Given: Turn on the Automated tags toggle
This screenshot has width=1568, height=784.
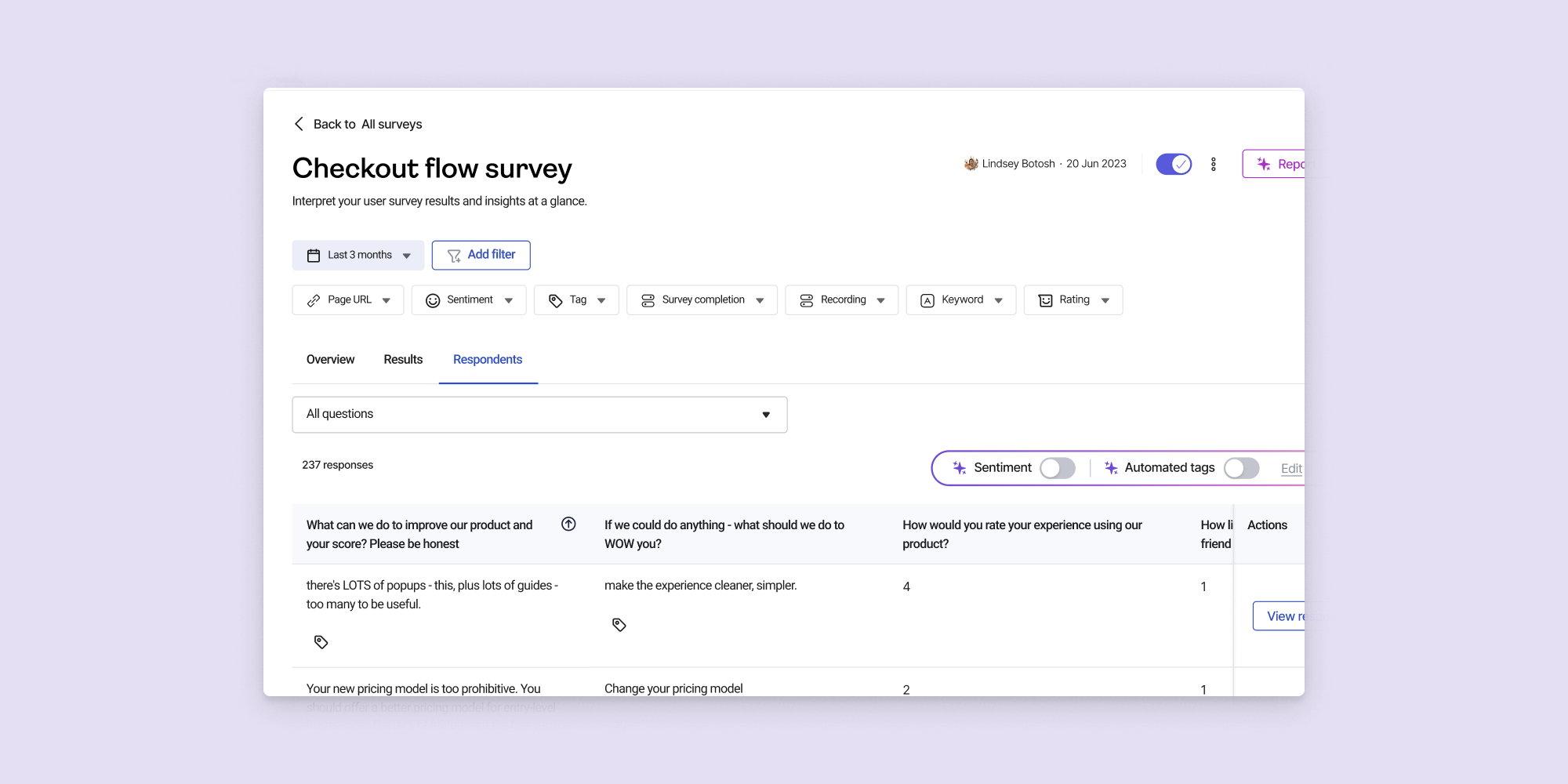Looking at the screenshot, I should pyautogui.click(x=1241, y=468).
